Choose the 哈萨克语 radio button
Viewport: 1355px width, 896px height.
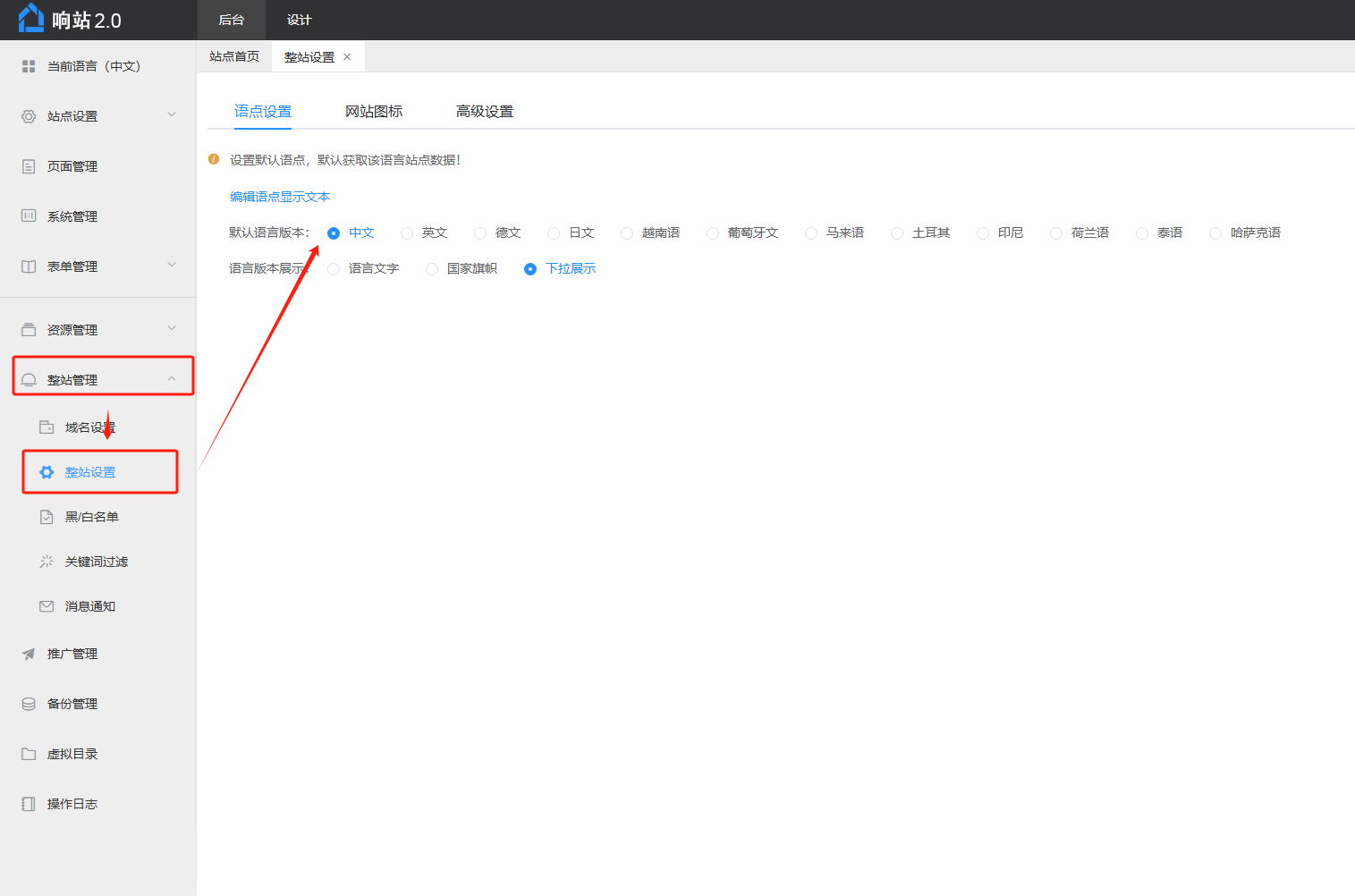pyautogui.click(x=1215, y=233)
